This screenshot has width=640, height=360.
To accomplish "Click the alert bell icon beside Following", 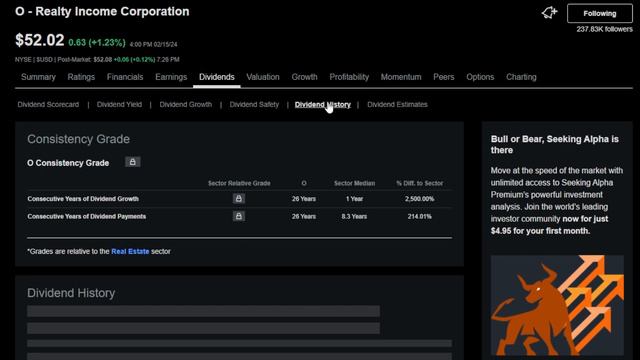I will [549, 13].
